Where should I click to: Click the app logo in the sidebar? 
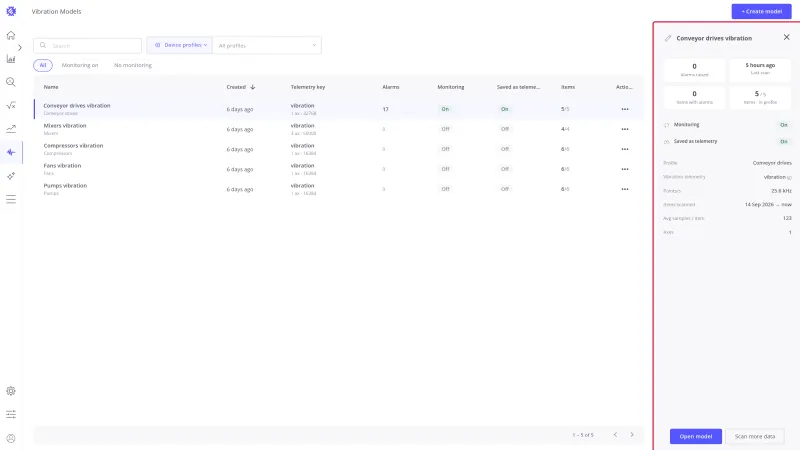[x=11, y=11]
